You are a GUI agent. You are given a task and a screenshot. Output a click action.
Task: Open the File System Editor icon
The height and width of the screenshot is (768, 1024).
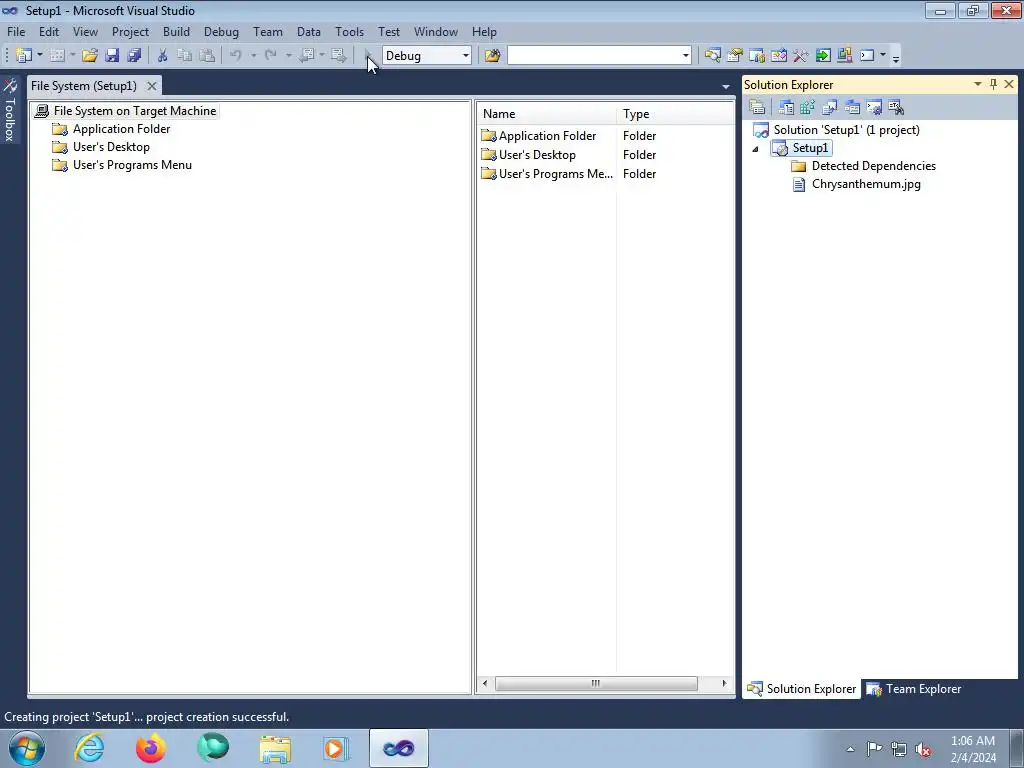pos(786,107)
